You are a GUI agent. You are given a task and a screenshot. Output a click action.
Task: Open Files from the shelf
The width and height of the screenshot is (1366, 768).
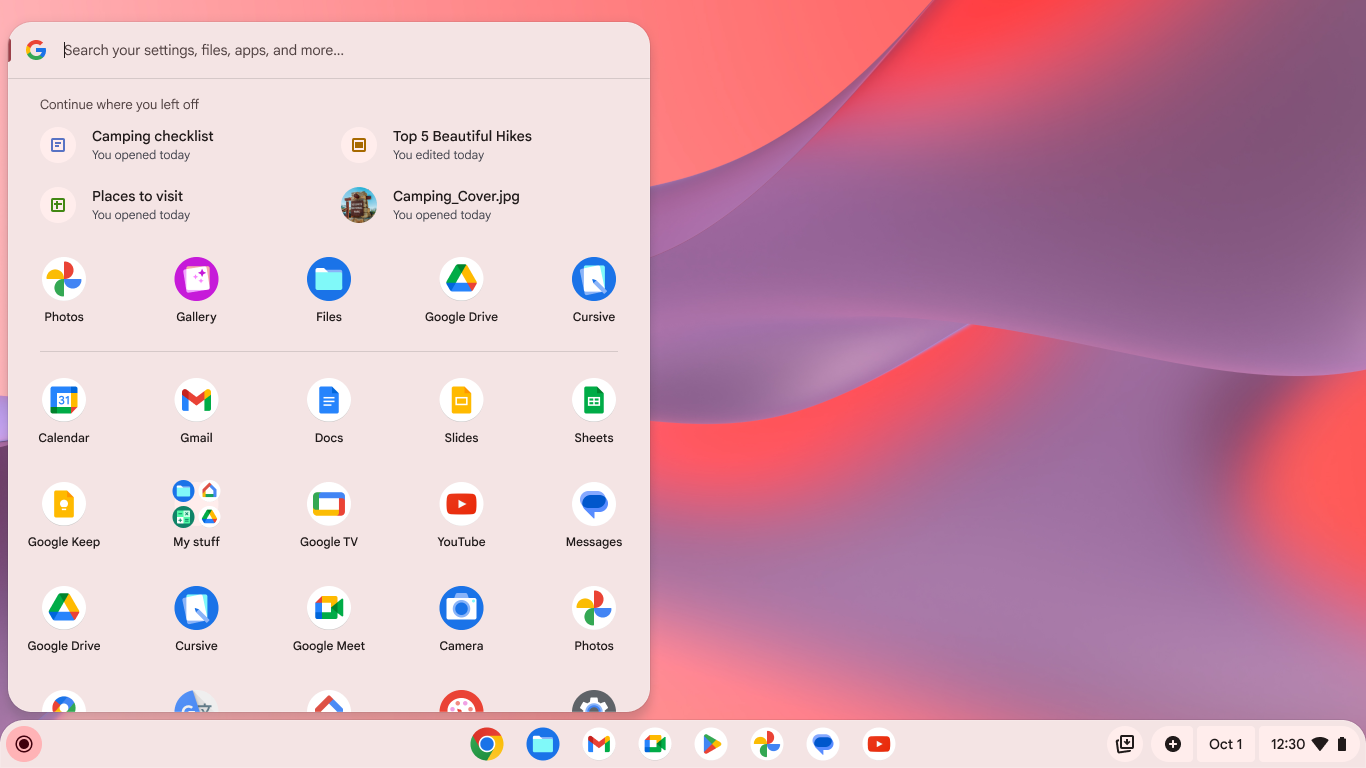(543, 744)
